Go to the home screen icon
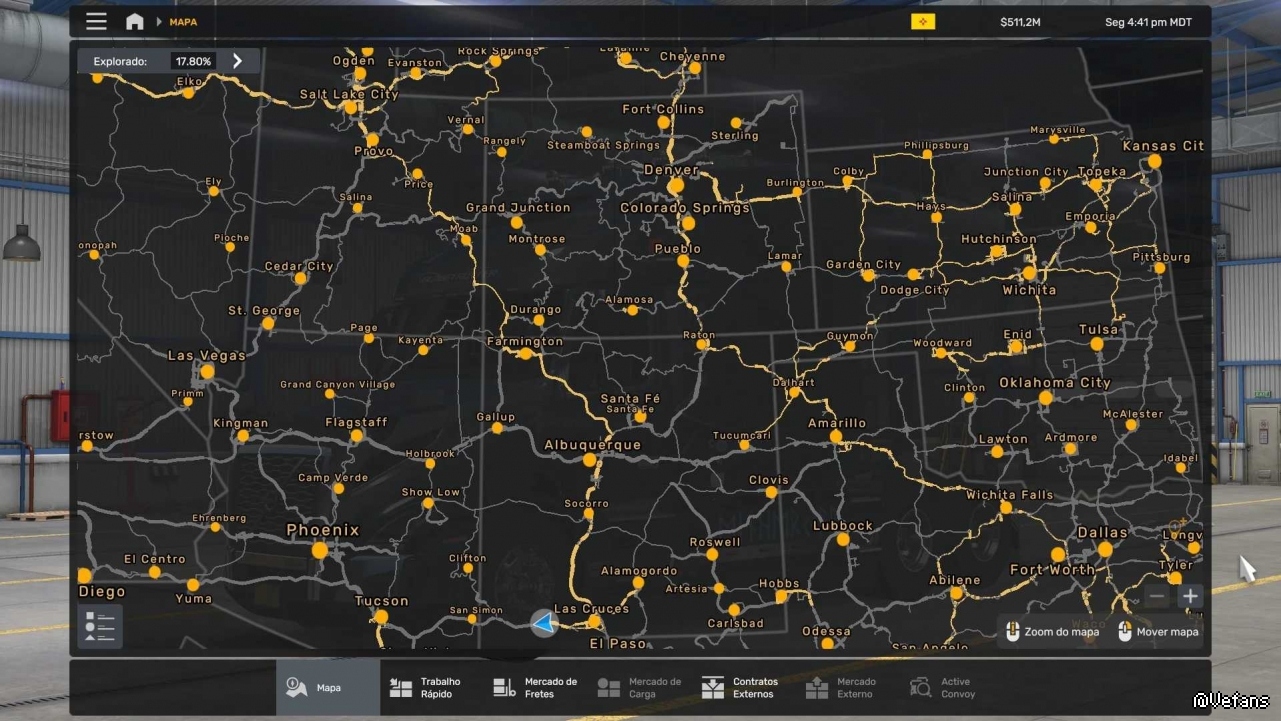 point(134,21)
